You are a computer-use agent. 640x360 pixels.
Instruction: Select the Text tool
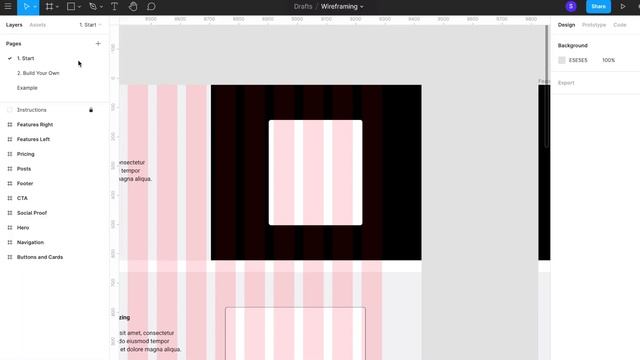(114, 7)
